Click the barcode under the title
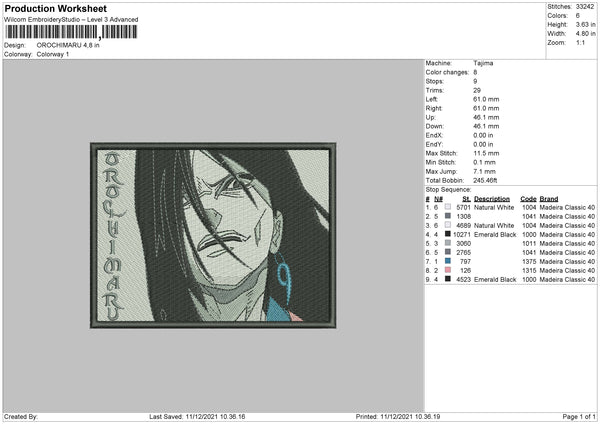Viewport: 600px width, 424px height. click(x=71, y=32)
